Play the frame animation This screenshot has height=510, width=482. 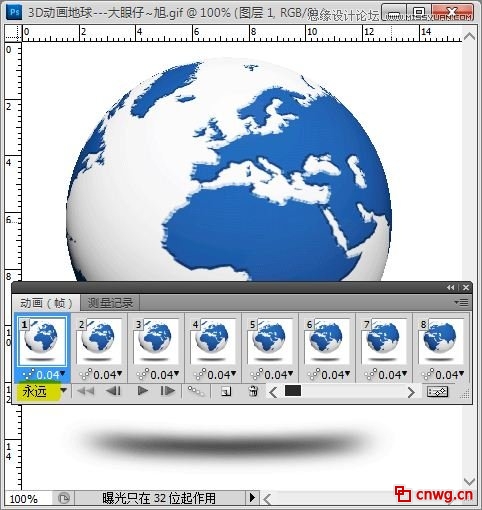(x=143, y=391)
